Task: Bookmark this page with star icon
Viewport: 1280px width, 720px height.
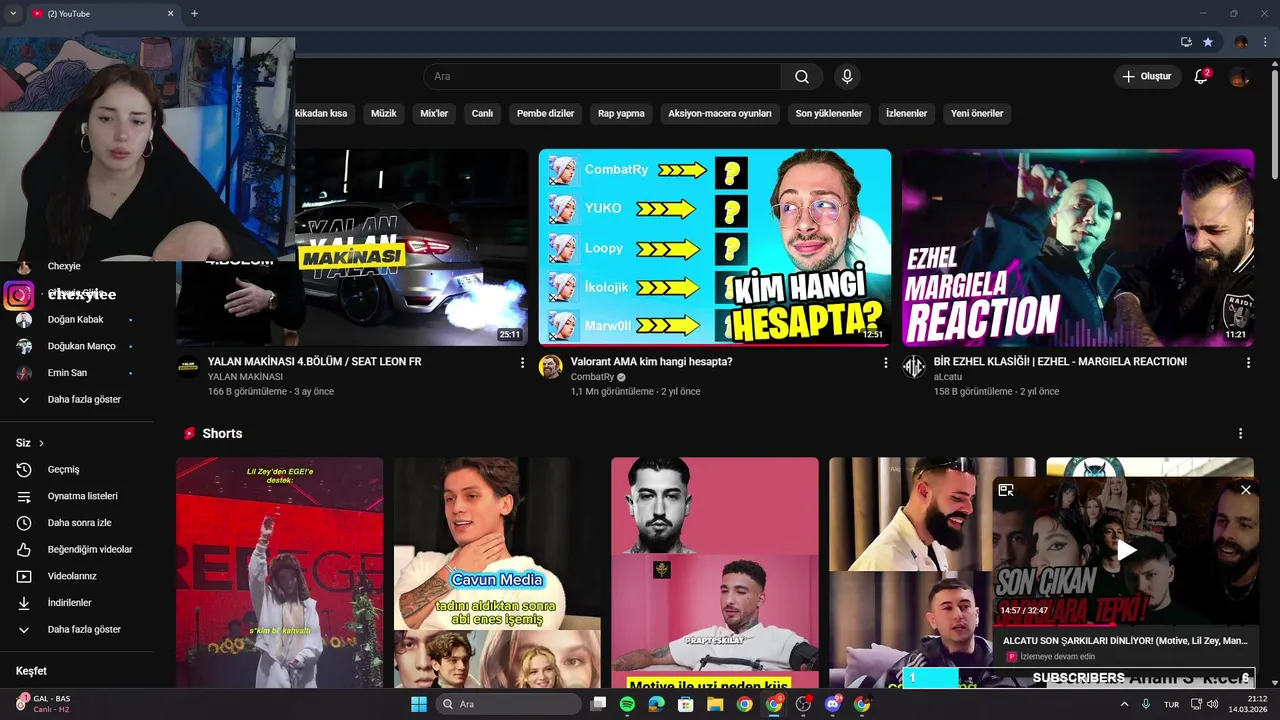Action: 1208,42
